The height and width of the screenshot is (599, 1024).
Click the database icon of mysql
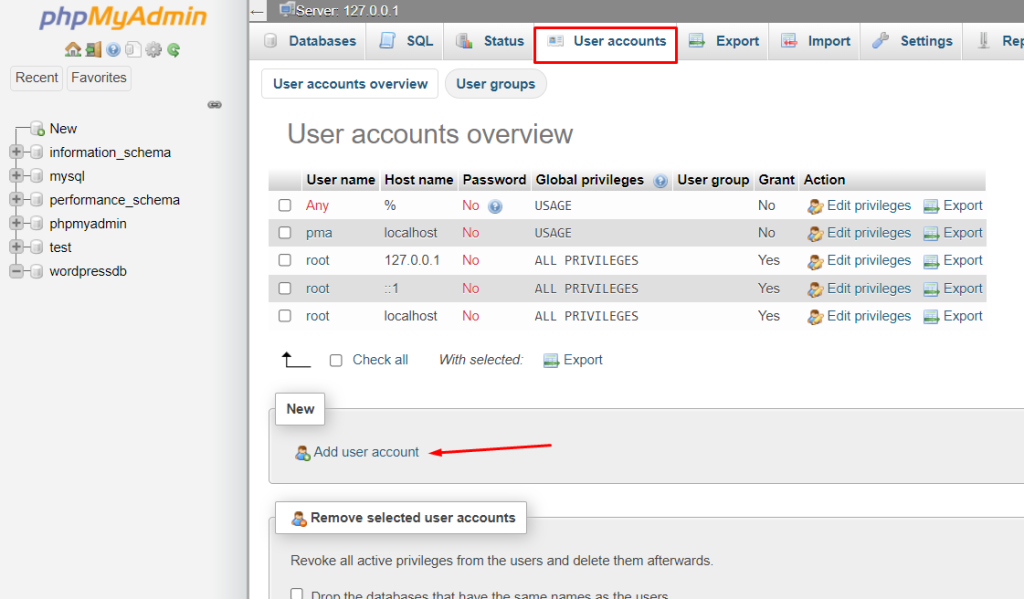[37, 176]
